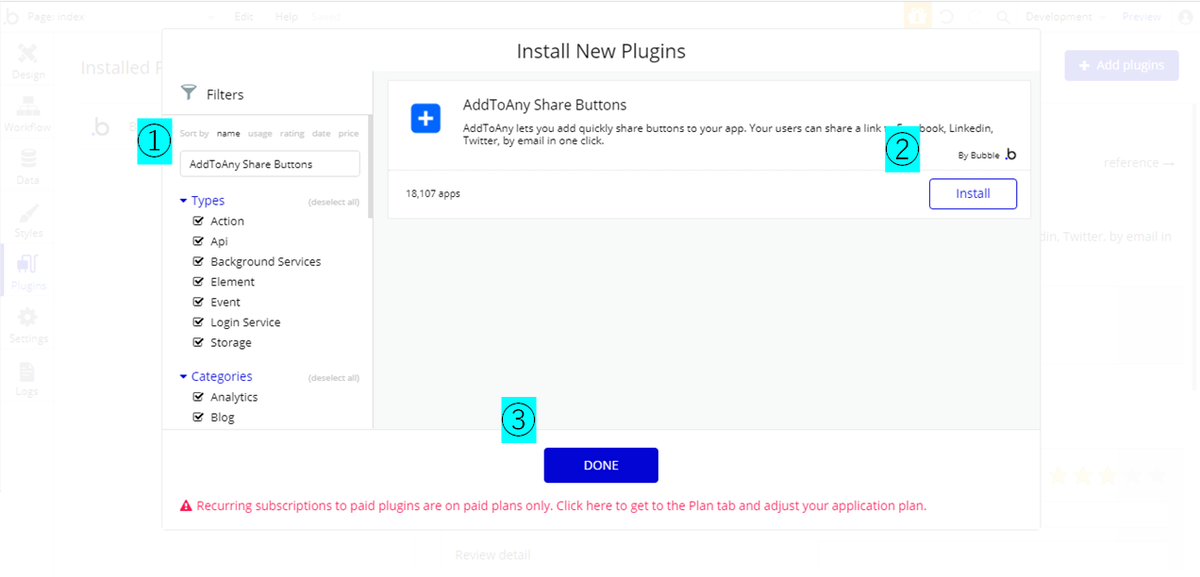Toggle the Action type checkbox
The image size is (1200, 577).
tap(198, 221)
